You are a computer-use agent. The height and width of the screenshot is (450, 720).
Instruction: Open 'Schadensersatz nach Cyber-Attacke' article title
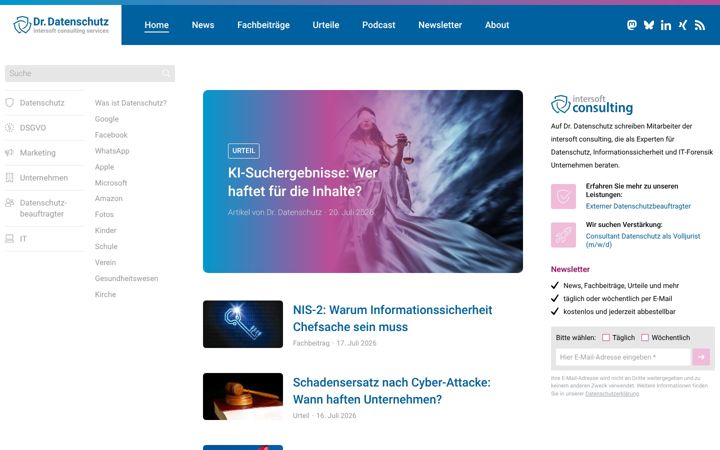pos(392,391)
